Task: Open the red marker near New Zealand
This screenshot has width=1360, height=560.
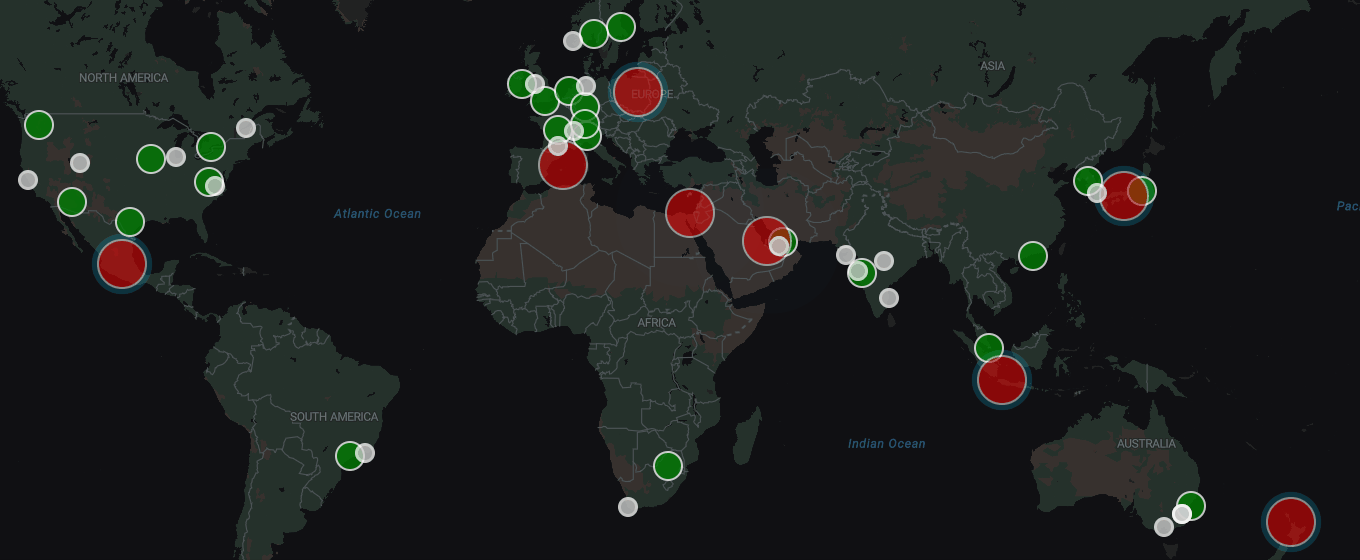Action: (1290, 522)
